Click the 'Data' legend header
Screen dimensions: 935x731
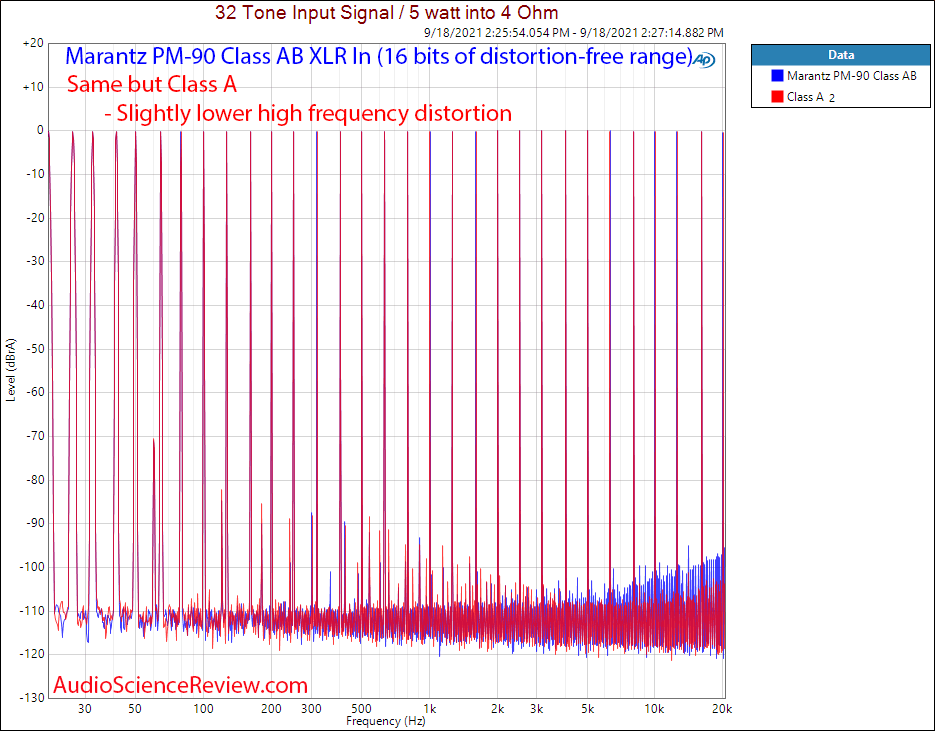click(841, 55)
